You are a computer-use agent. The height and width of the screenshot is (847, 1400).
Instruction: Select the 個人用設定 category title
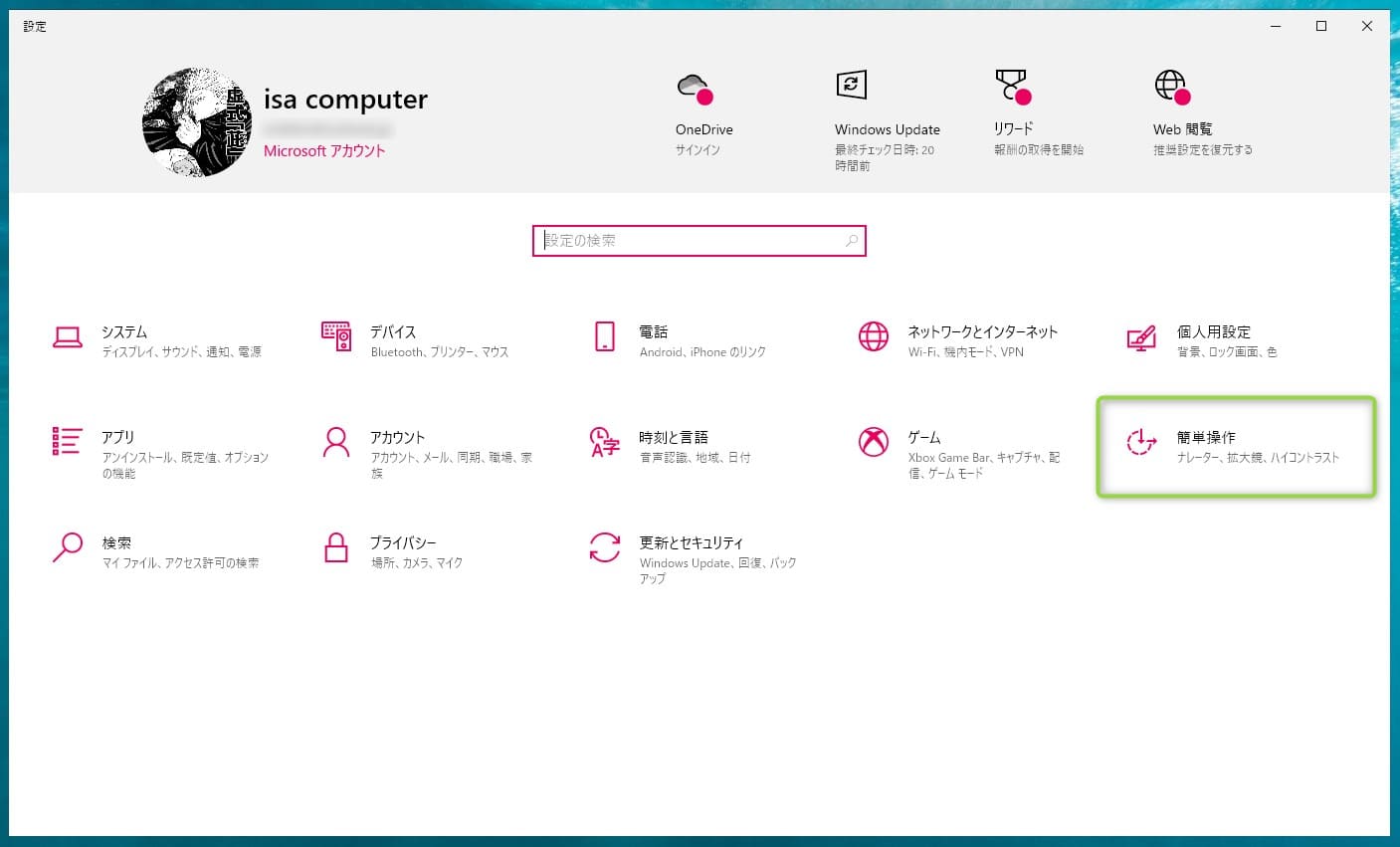(1214, 331)
